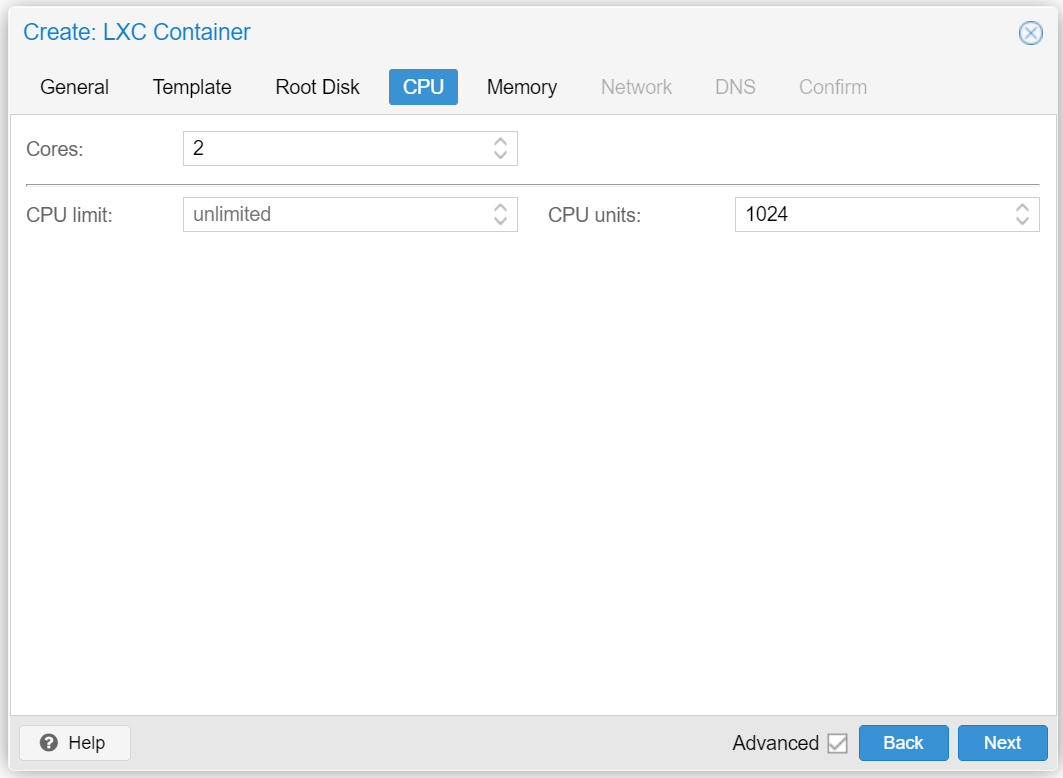Screen dimensions: 1063x778
Task: Increase CPU units with up arrow
Action: [1022, 207]
